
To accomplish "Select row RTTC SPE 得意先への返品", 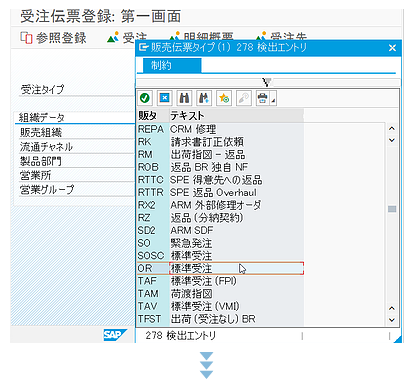I will click(x=220, y=180).
